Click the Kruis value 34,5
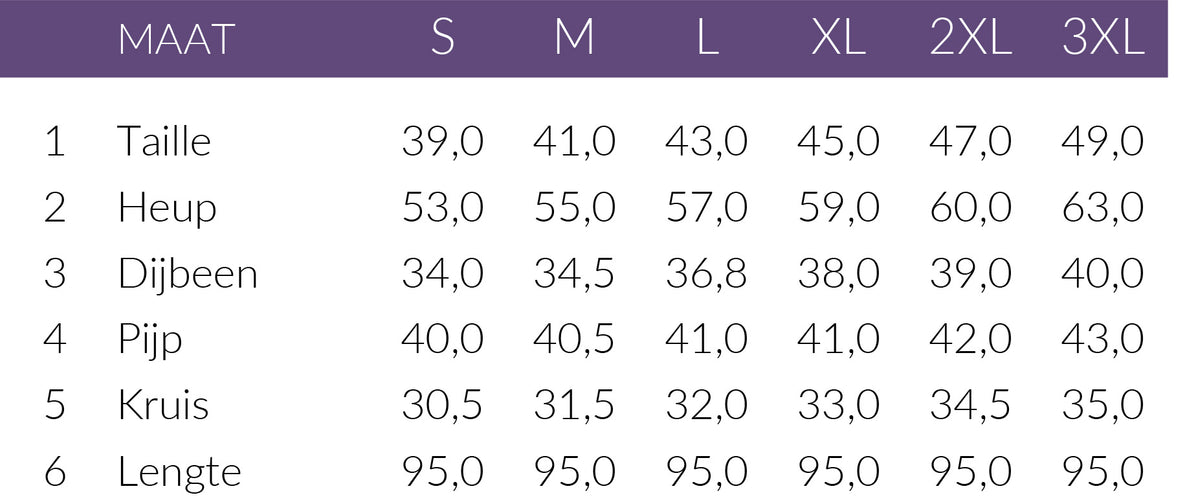This screenshot has height=504, width=1200. click(x=970, y=405)
